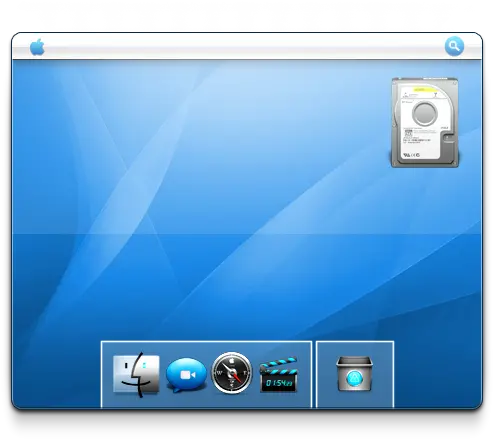
Task: Select the hard drive icon on desktop
Action: click(x=425, y=122)
